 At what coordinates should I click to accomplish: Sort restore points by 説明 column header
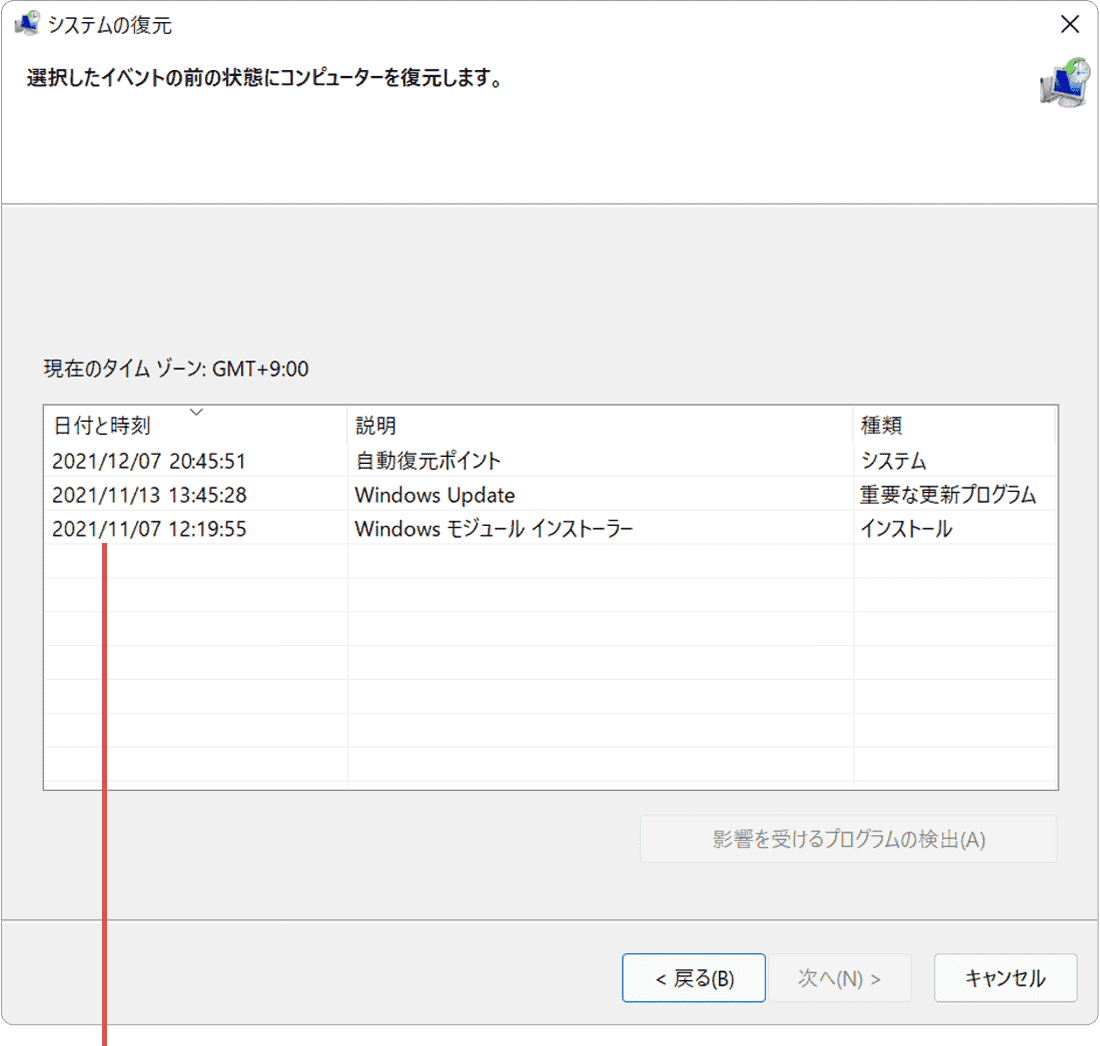376,426
